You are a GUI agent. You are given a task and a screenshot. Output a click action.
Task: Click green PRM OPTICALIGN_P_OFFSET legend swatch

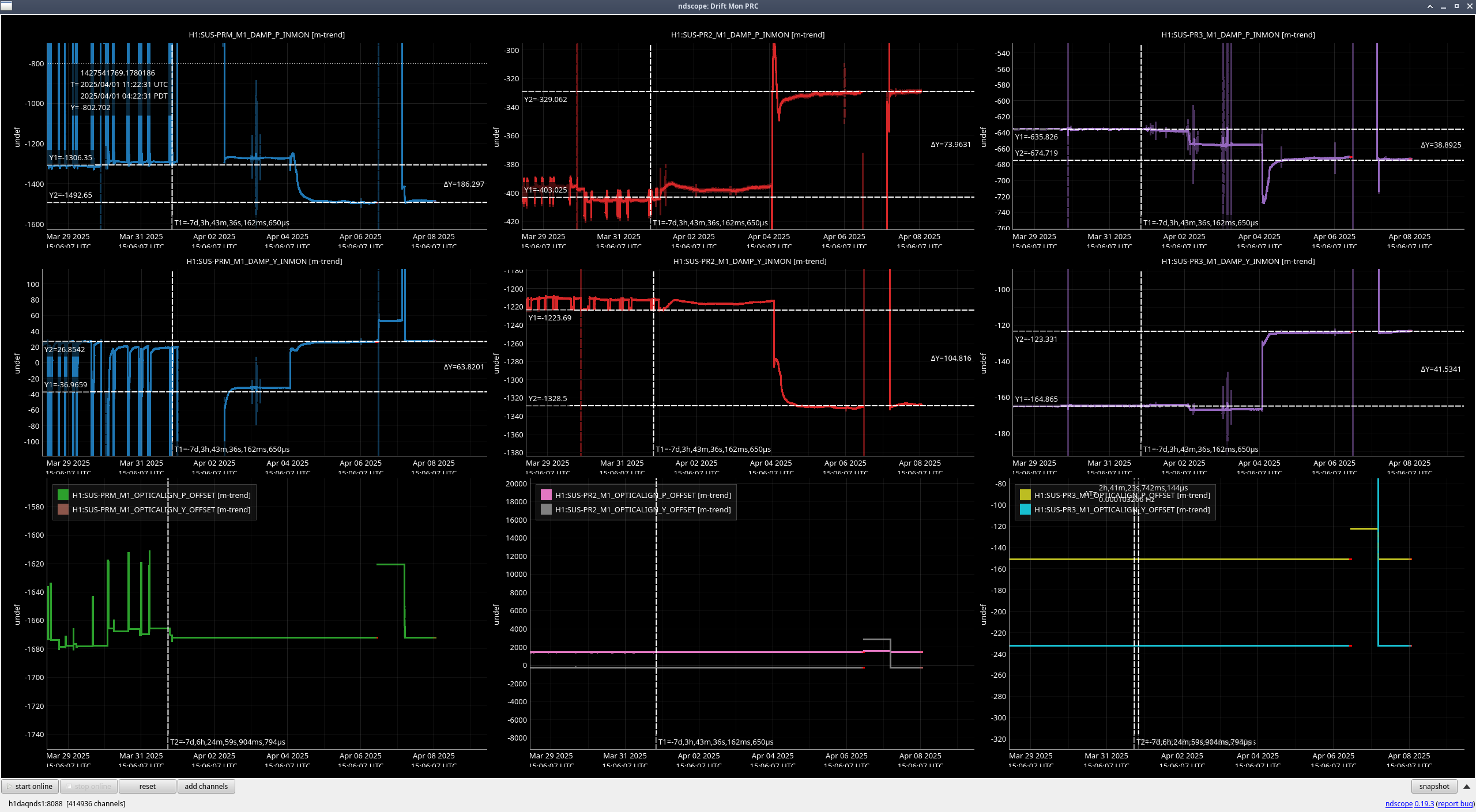pos(63,495)
